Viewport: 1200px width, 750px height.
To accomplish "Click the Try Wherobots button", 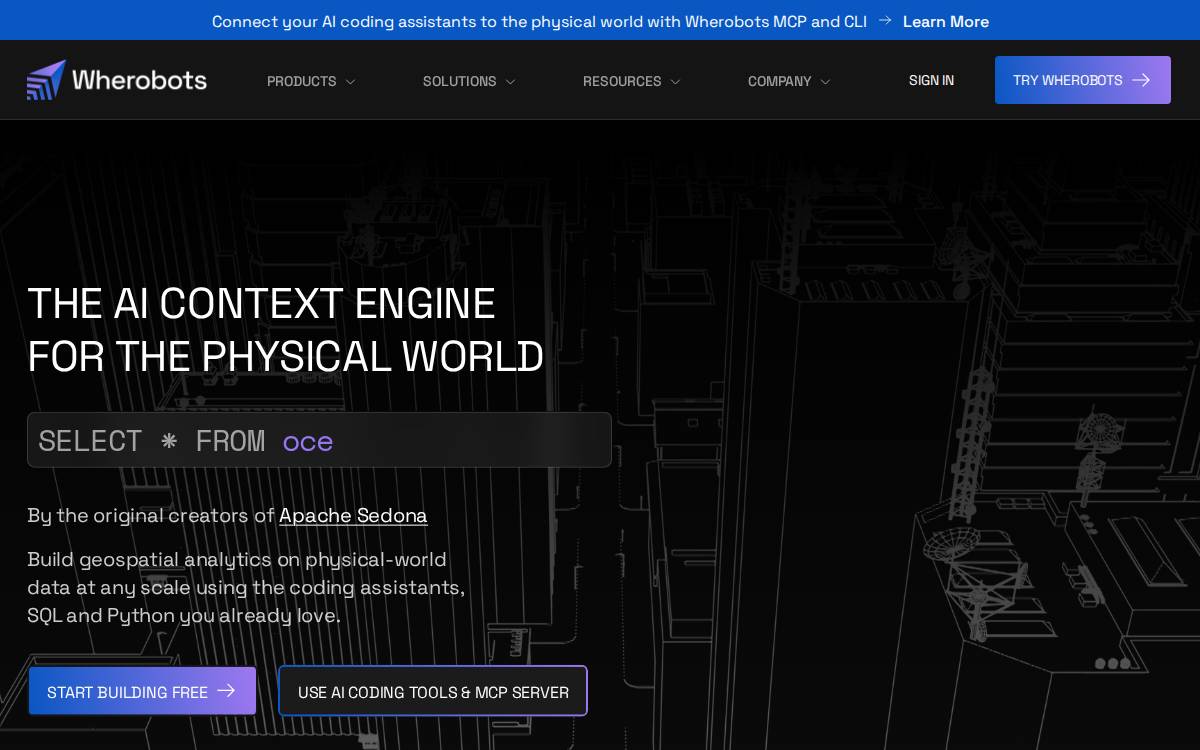I will coord(1082,80).
